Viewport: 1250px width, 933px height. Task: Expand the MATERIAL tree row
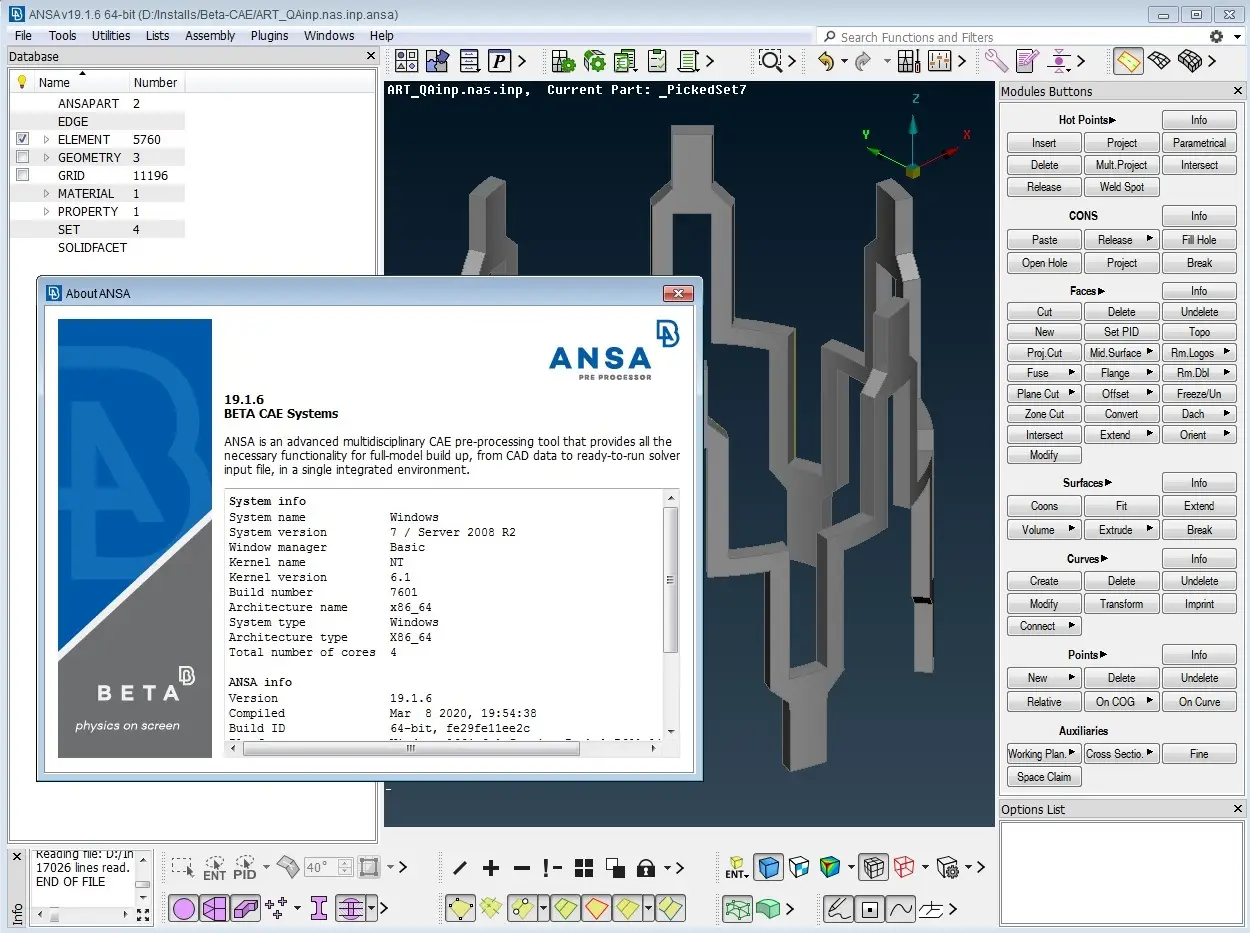[x=47, y=193]
